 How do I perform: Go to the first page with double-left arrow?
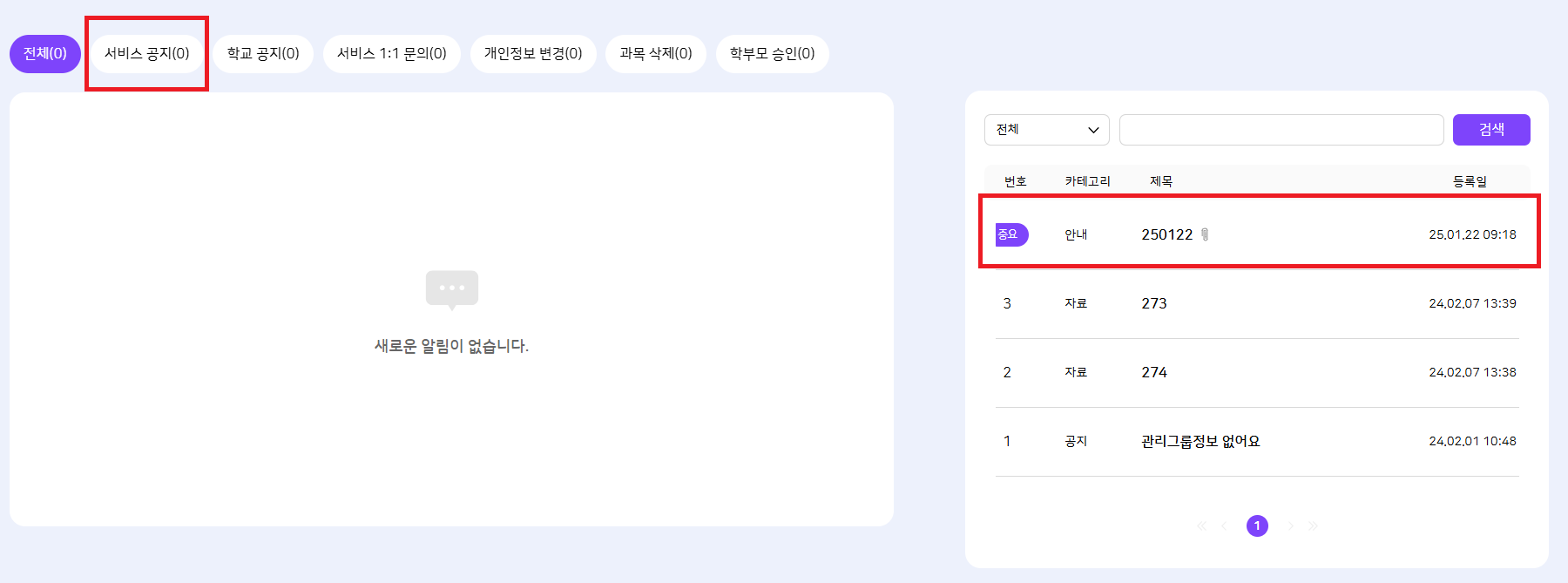click(1201, 525)
